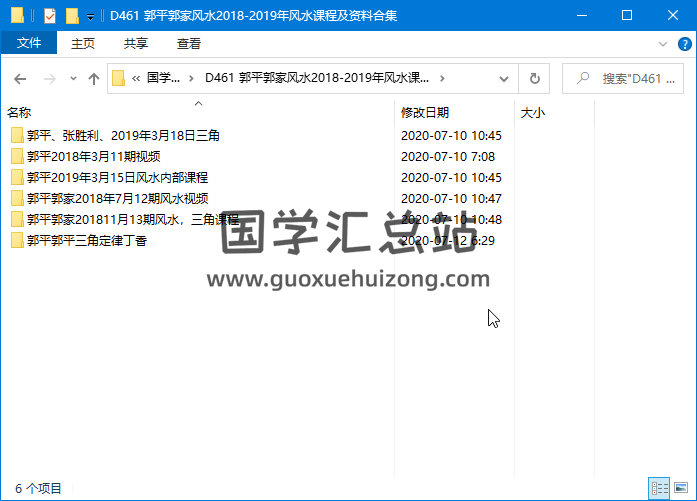Screen dimensions: 697x501
Task: Click date 2020-07-10 7:08
Action: coord(448,156)
